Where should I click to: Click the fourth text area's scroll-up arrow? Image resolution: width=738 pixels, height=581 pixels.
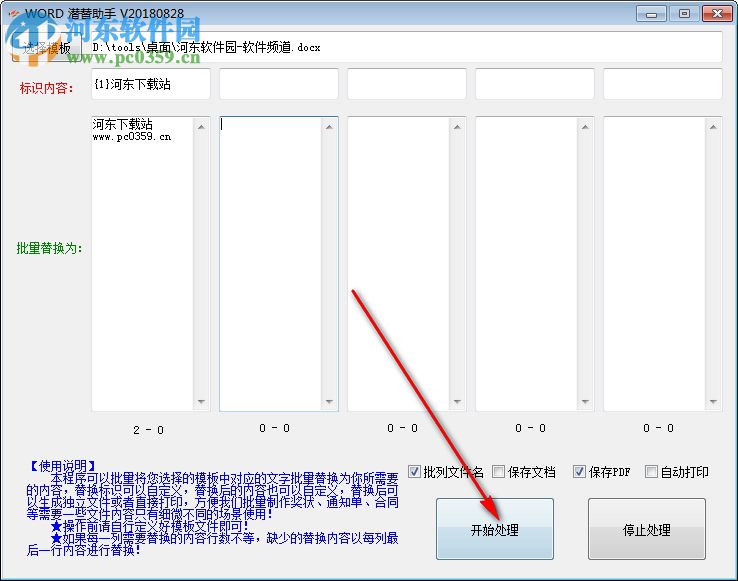point(586,127)
